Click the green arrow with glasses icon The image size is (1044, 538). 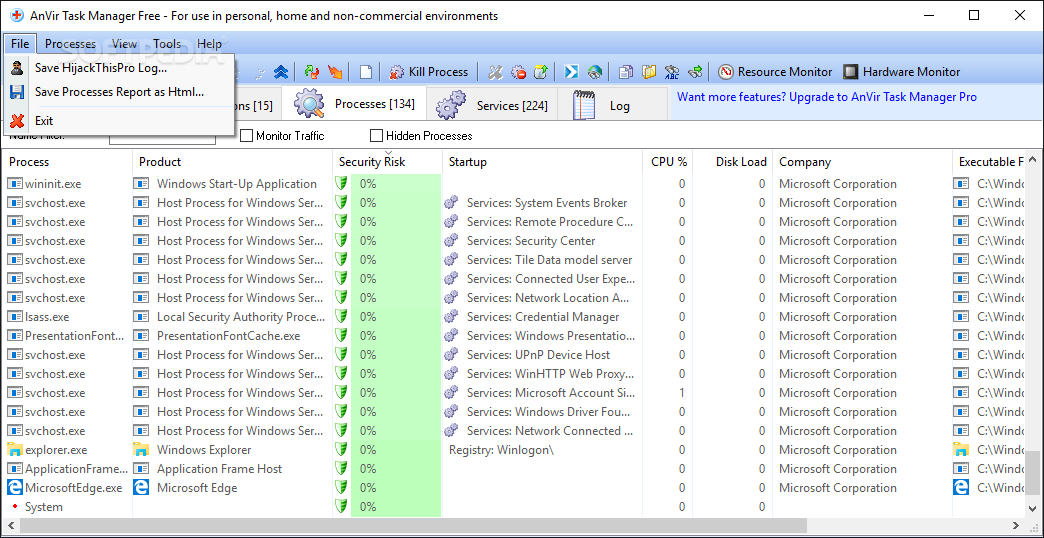coord(696,72)
